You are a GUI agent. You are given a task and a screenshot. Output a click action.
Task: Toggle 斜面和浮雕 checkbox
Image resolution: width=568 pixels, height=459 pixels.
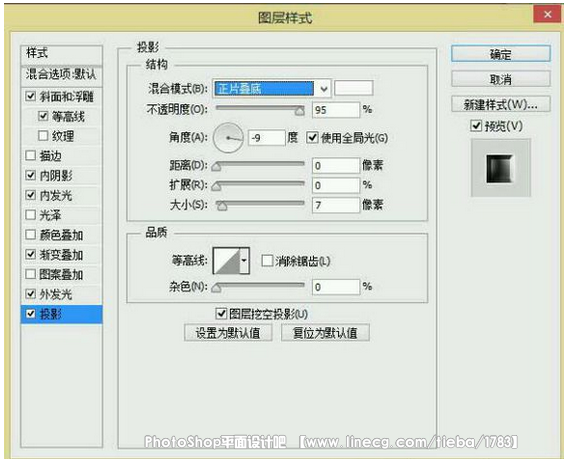coord(31,96)
